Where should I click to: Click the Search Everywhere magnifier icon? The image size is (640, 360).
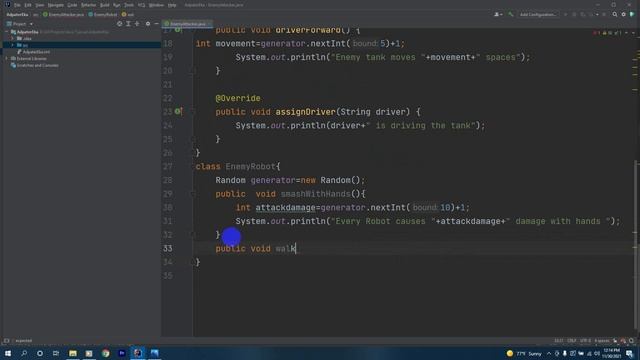(615, 14)
